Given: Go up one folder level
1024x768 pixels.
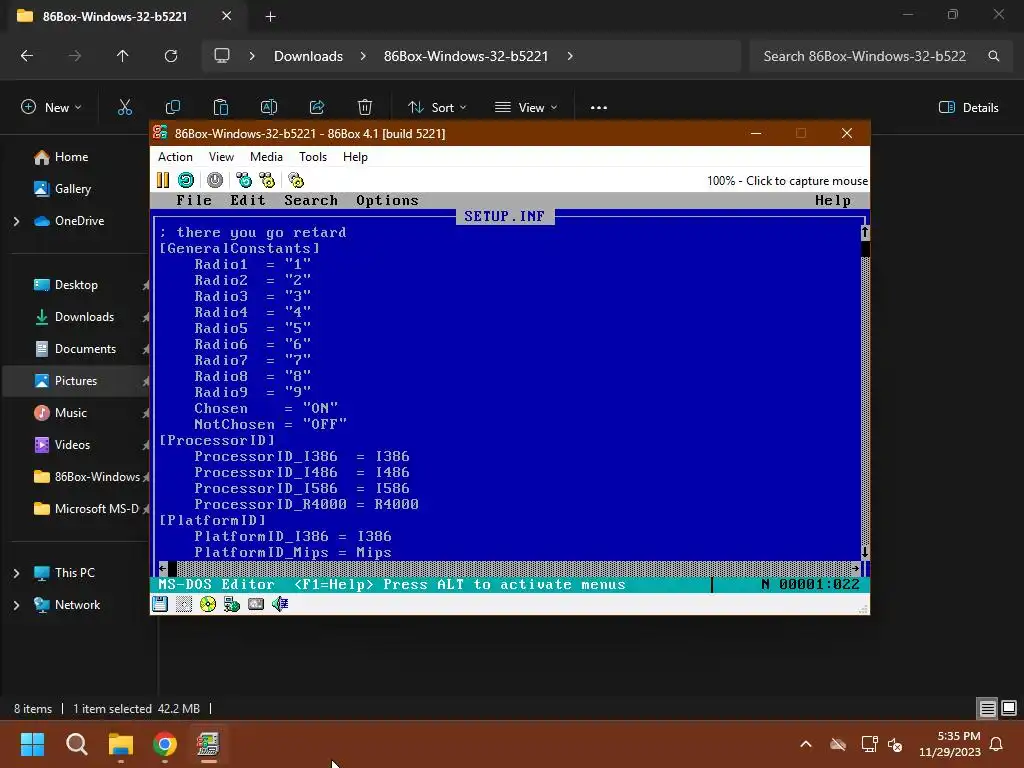Looking at the screenshot, I should [x=122, y=56].
